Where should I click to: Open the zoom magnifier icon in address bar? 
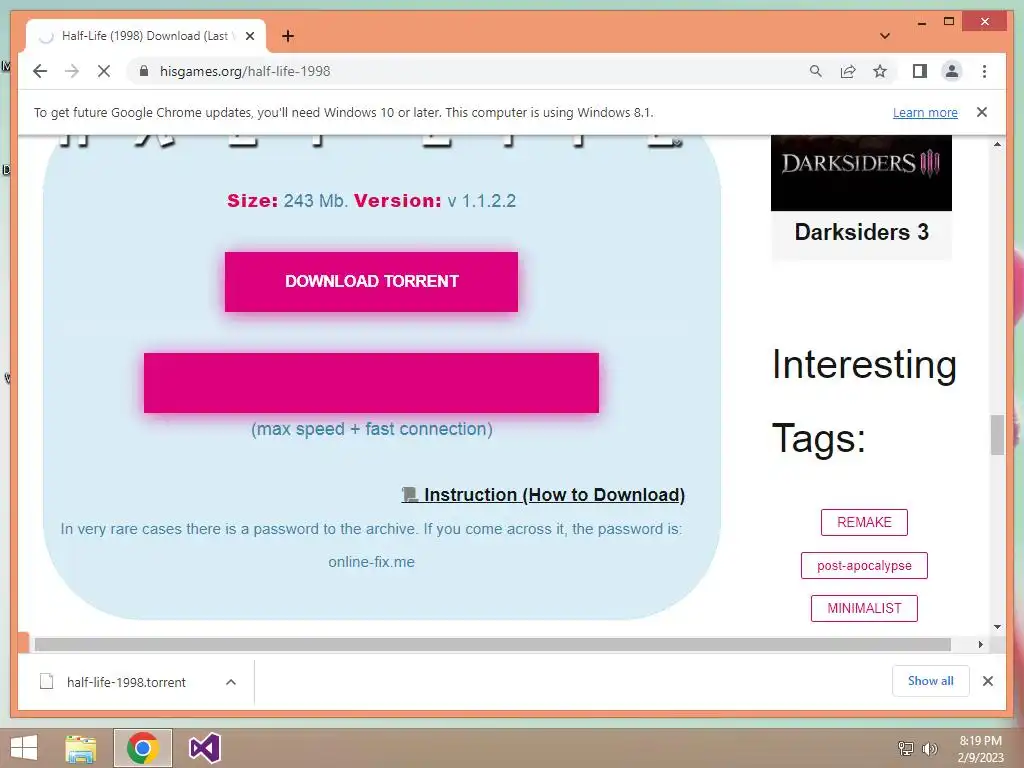(816, 71)
